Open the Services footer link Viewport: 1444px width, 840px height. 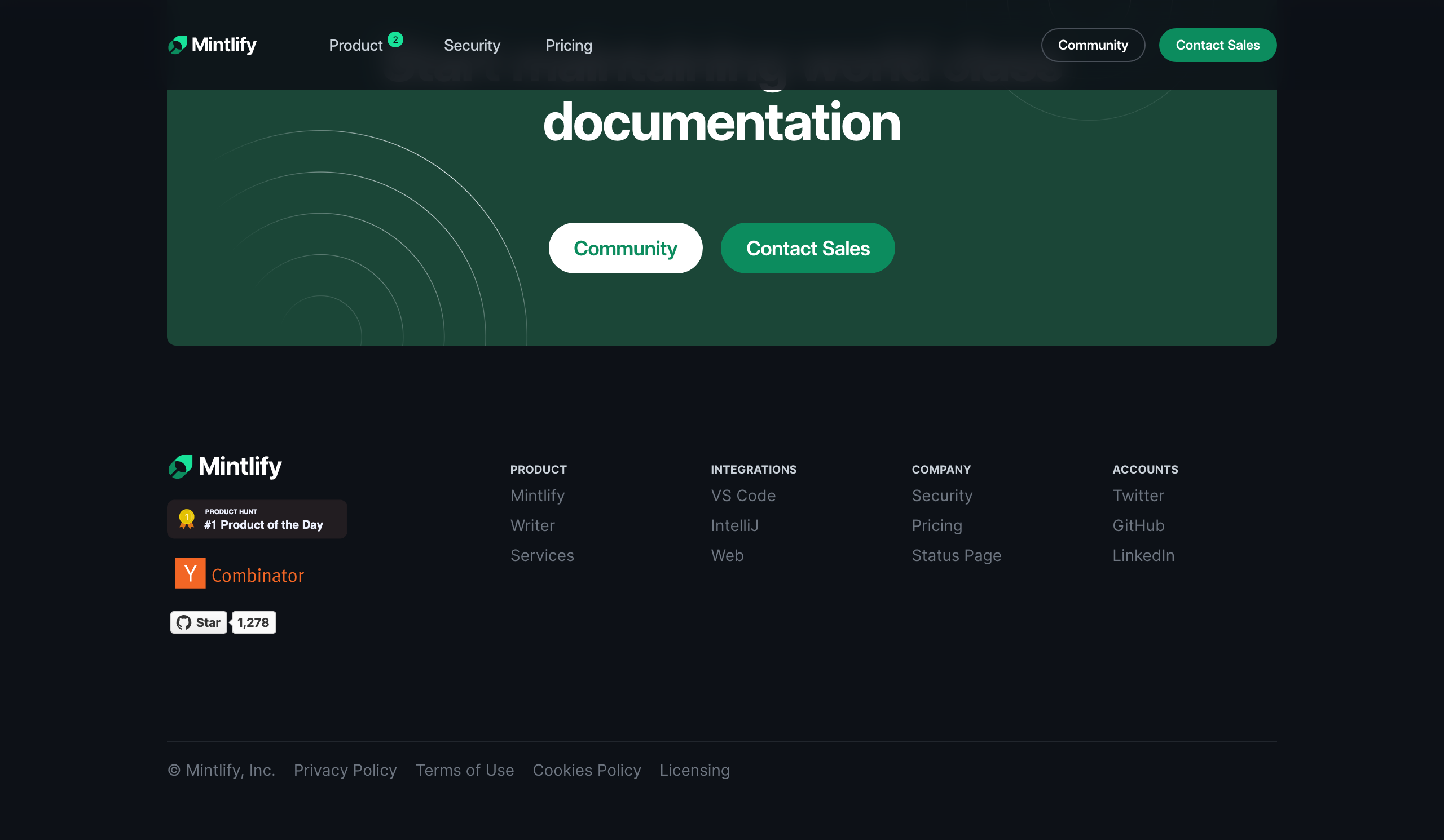(542, 555)
